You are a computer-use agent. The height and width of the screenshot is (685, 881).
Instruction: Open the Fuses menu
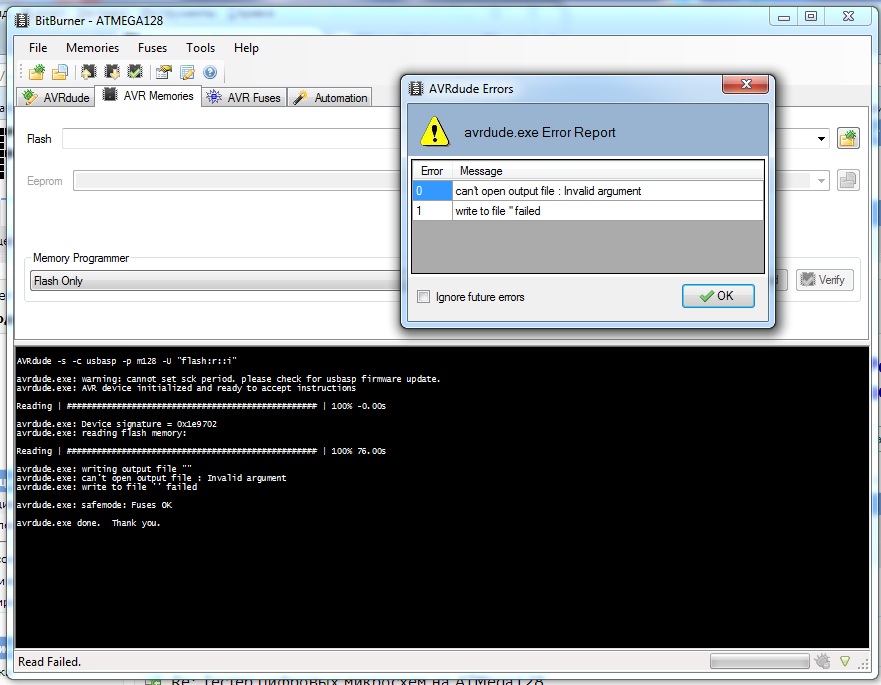[152, 48]
